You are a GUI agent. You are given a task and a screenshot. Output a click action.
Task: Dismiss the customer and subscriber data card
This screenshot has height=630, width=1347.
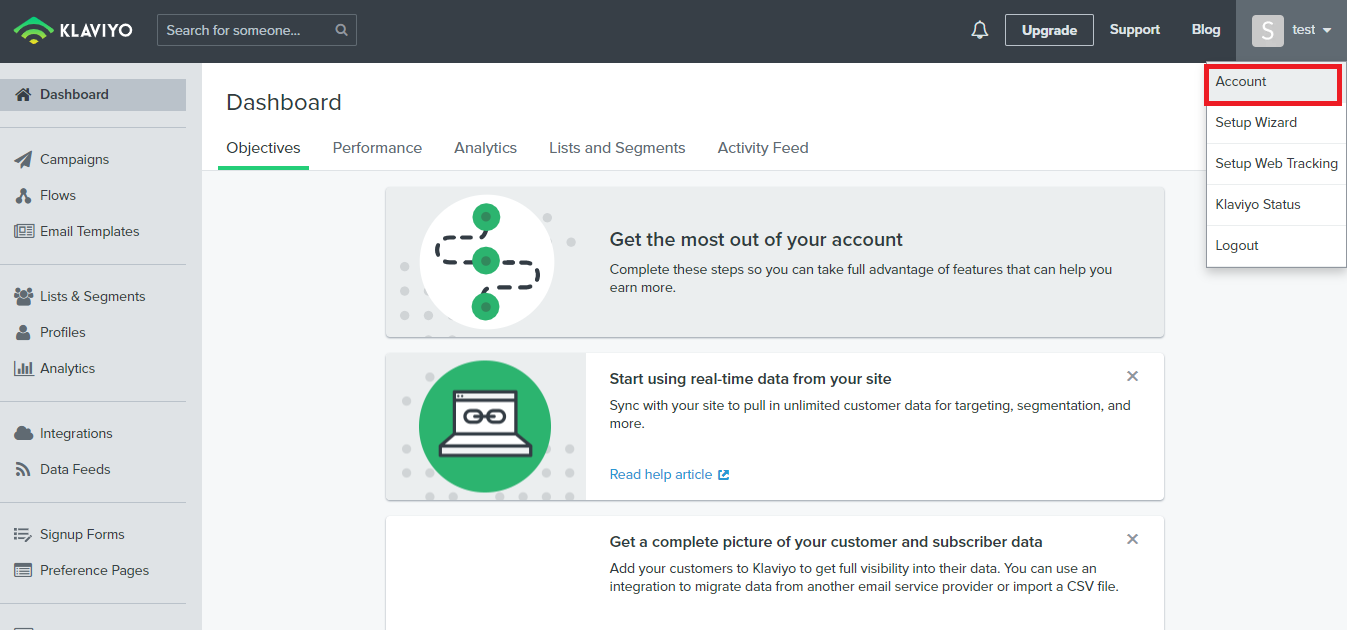point(1132,539)
